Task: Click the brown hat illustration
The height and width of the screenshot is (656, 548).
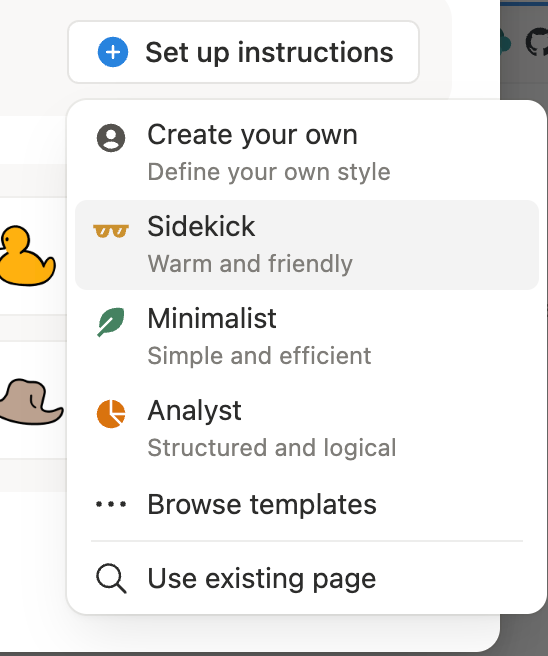Action: pos(31,402)
